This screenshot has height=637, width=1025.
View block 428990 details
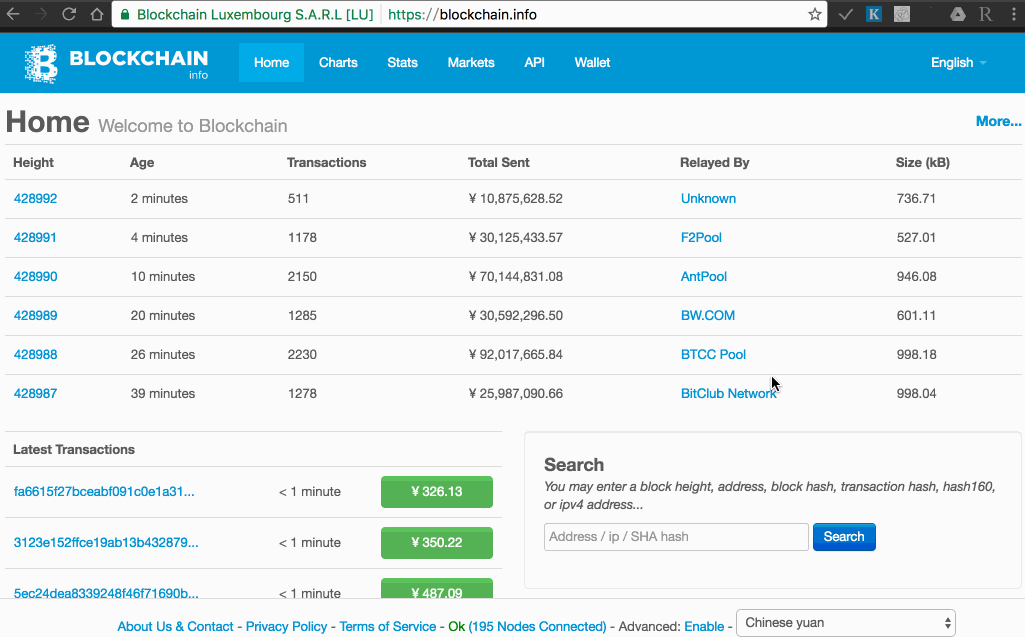click(35, 277)
